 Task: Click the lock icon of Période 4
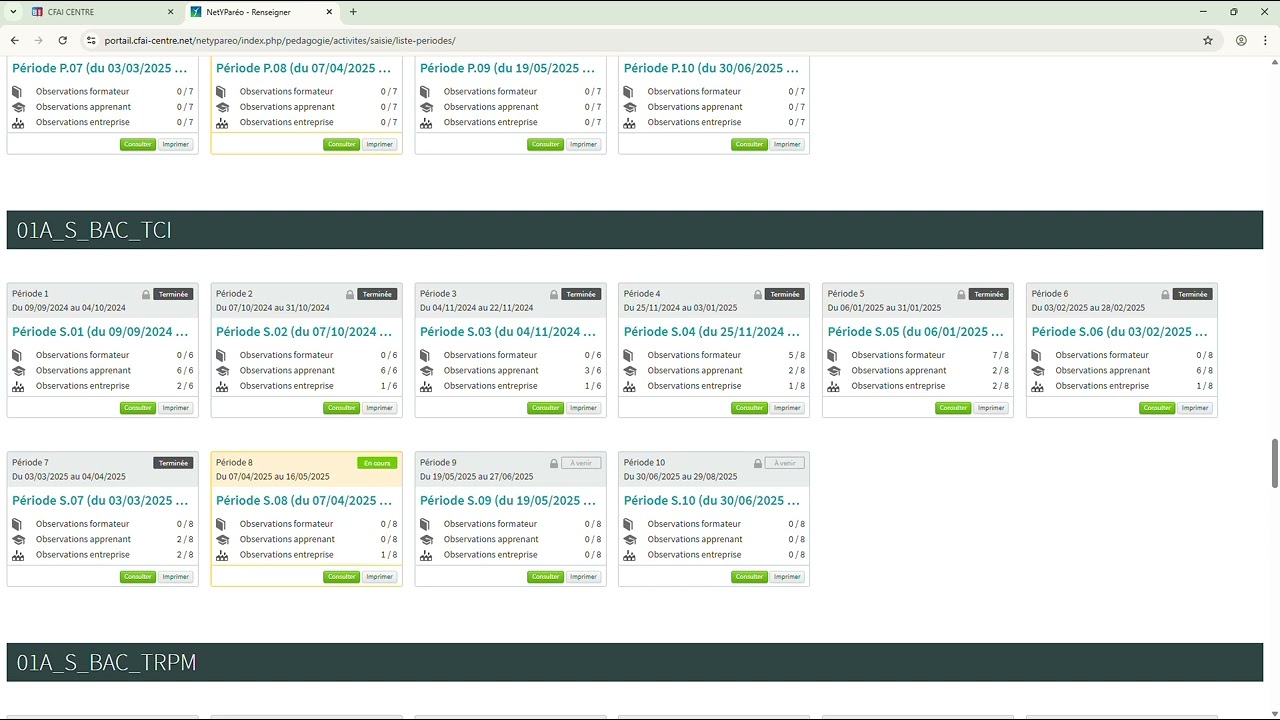tap(758, 294)
